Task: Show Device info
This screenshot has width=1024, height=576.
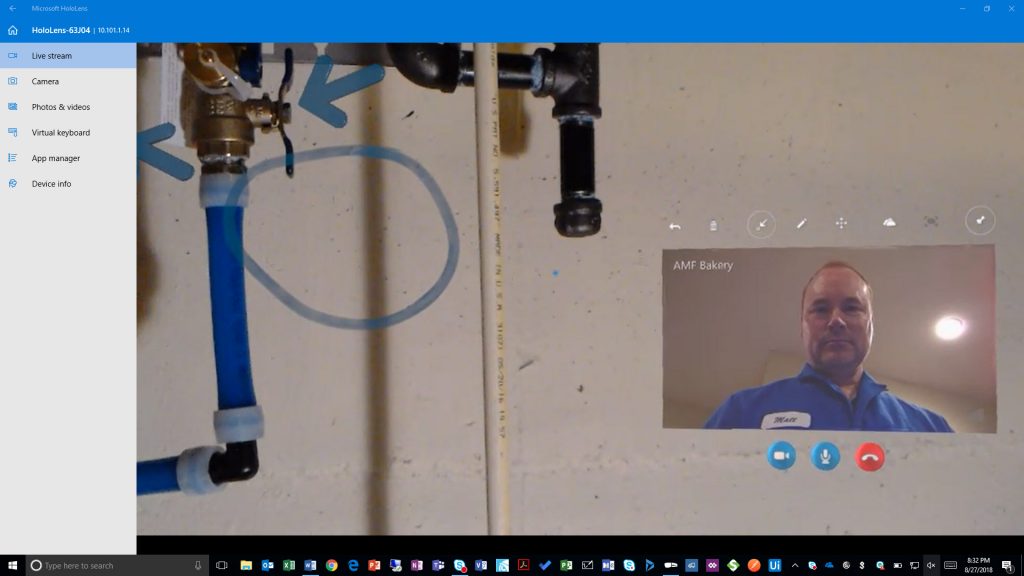Action: [x=51, y=184]
